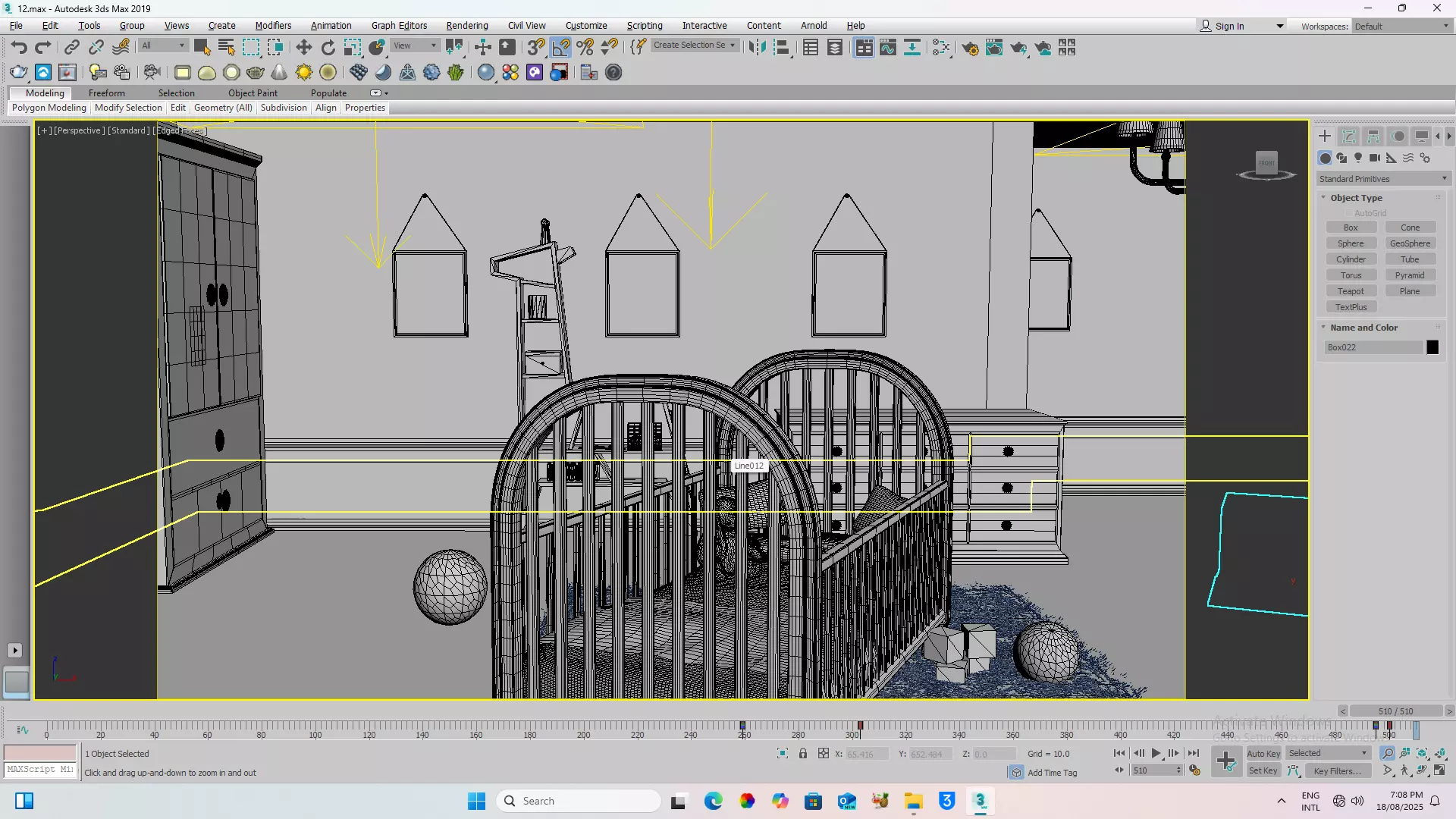Switch to the Freeform ribbon tab
This screenshot has height=819, width=1456.
[106, 93]
